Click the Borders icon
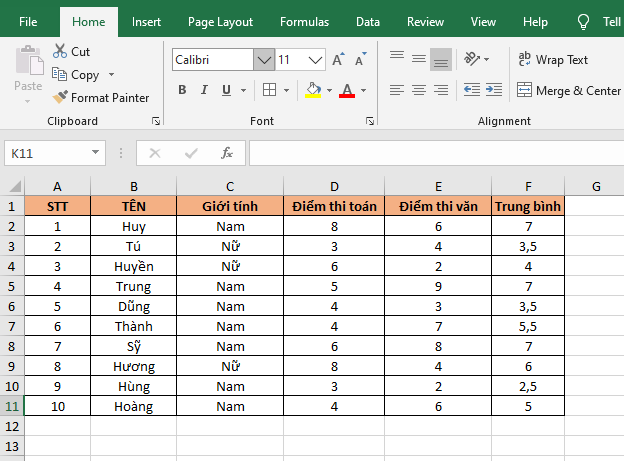 pos(270,91)
